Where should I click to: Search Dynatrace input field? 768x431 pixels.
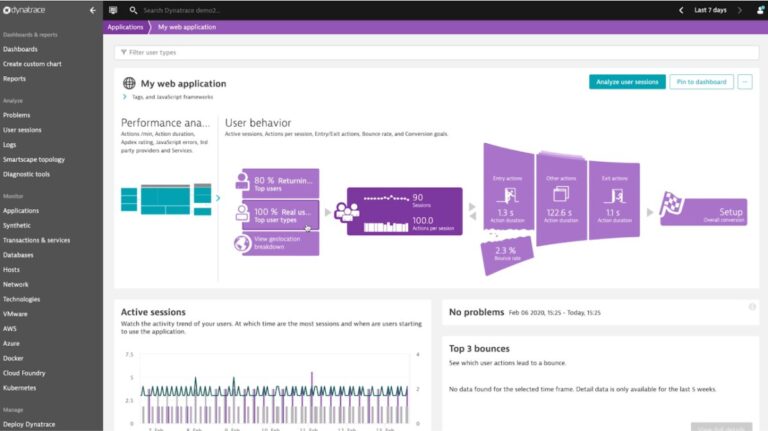[x=182, y=10]
